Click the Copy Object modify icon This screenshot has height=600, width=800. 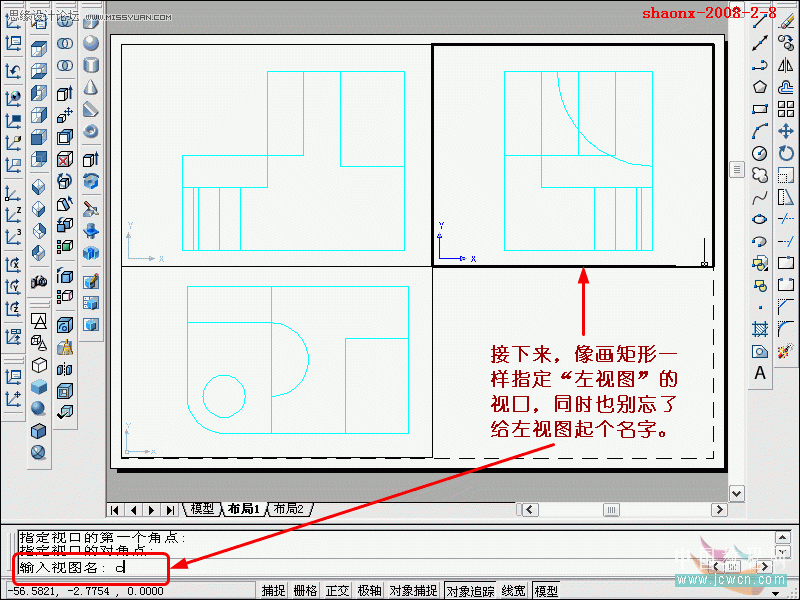[786, 43]
